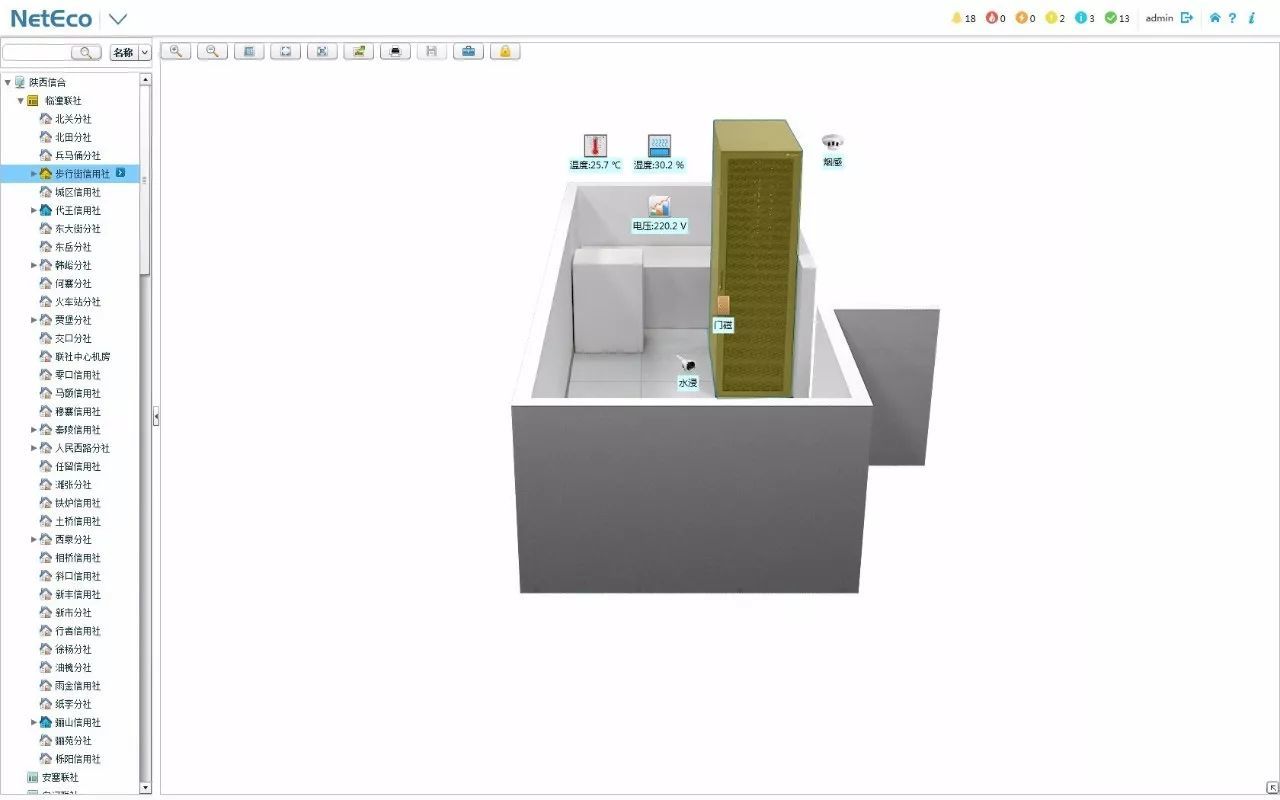
Task: Click the logout icon next to admin
Action: coord(1187,18)
